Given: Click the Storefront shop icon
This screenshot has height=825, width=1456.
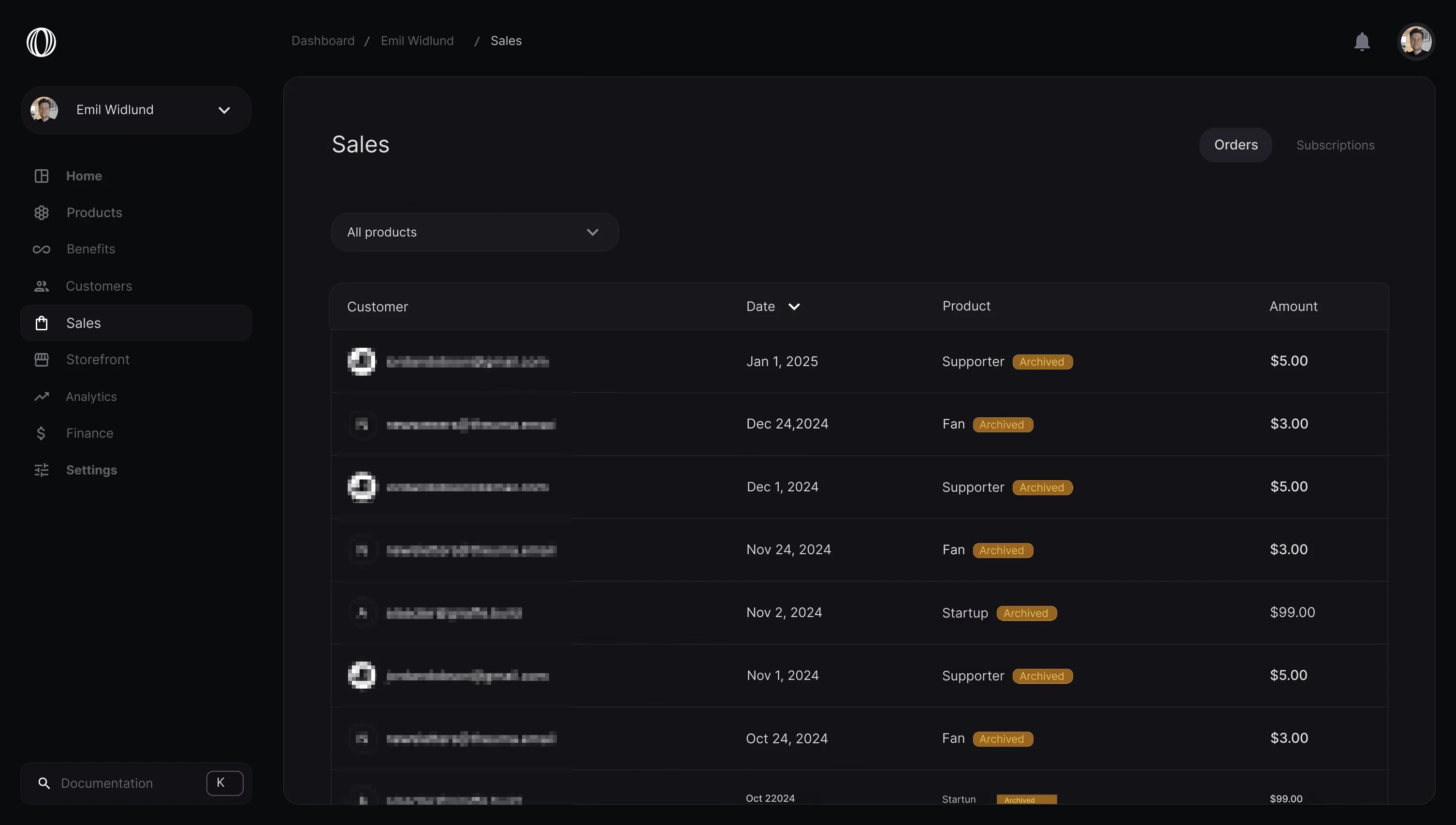Looking at the screenshot, I should 42,360.
